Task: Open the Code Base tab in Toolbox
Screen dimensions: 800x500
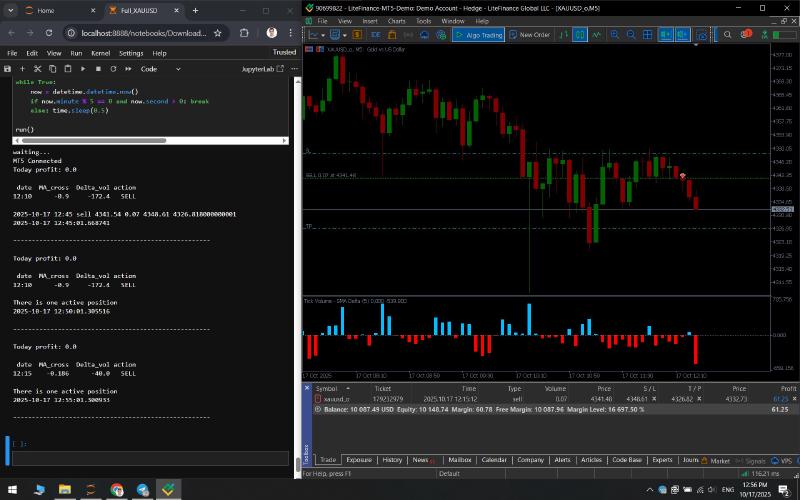Action: (x=627, y=460)
